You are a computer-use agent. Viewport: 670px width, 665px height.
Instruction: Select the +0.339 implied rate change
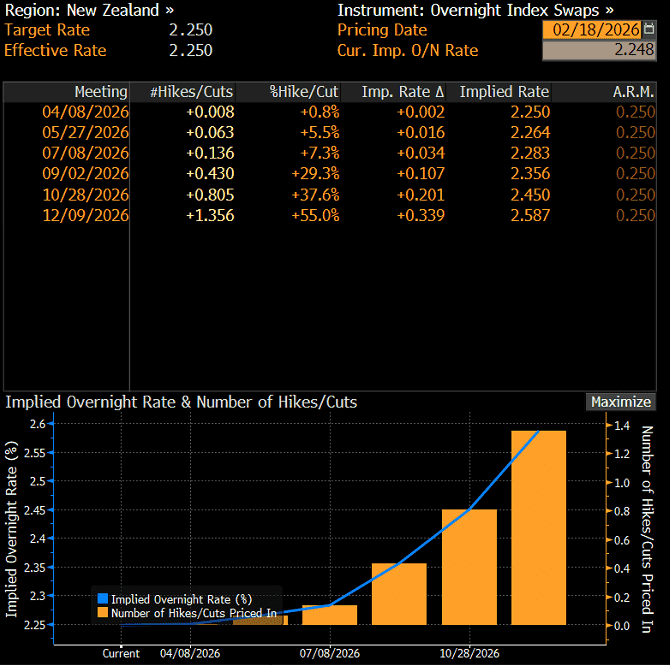tap(421, 215)
